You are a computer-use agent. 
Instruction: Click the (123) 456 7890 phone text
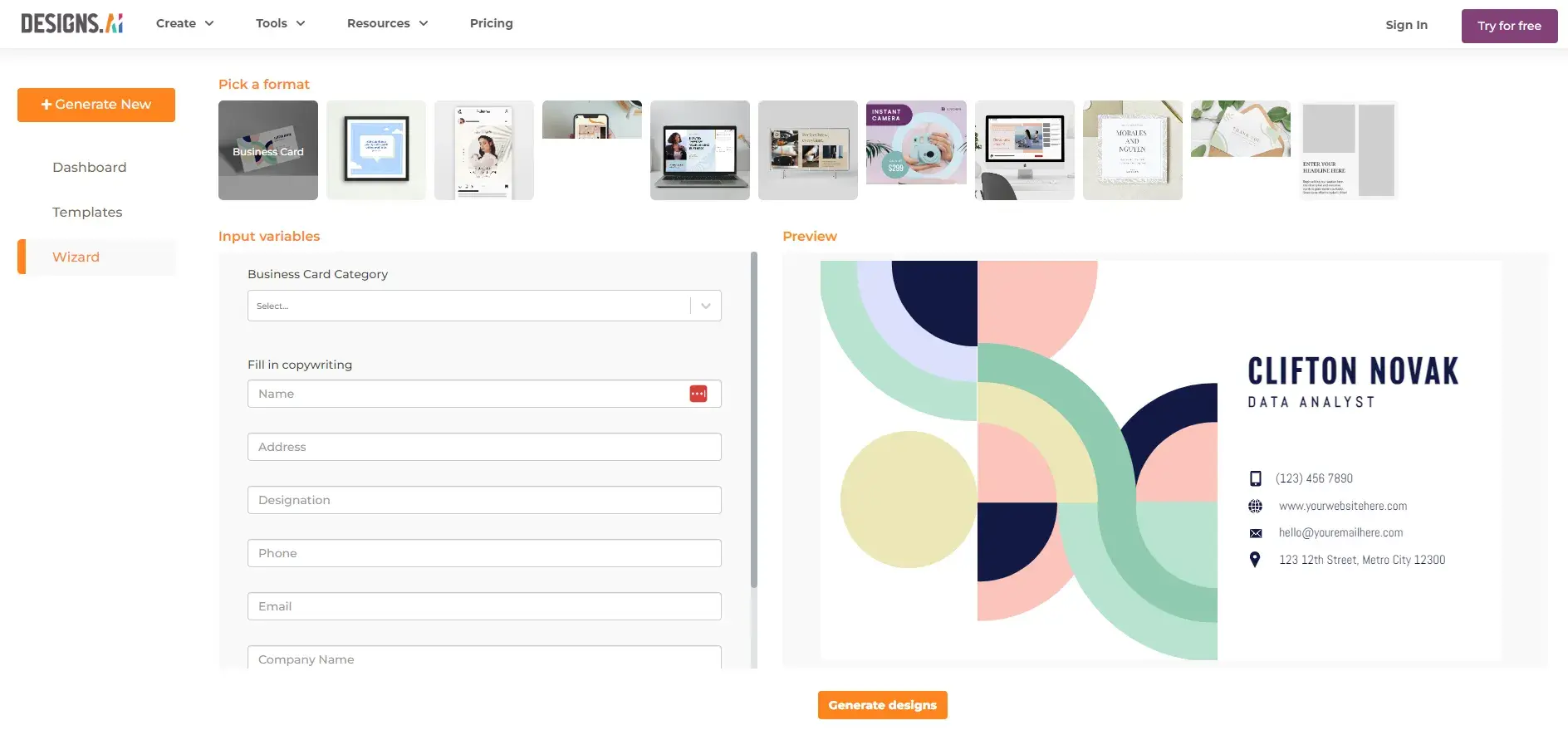(x=1314, y=478)
